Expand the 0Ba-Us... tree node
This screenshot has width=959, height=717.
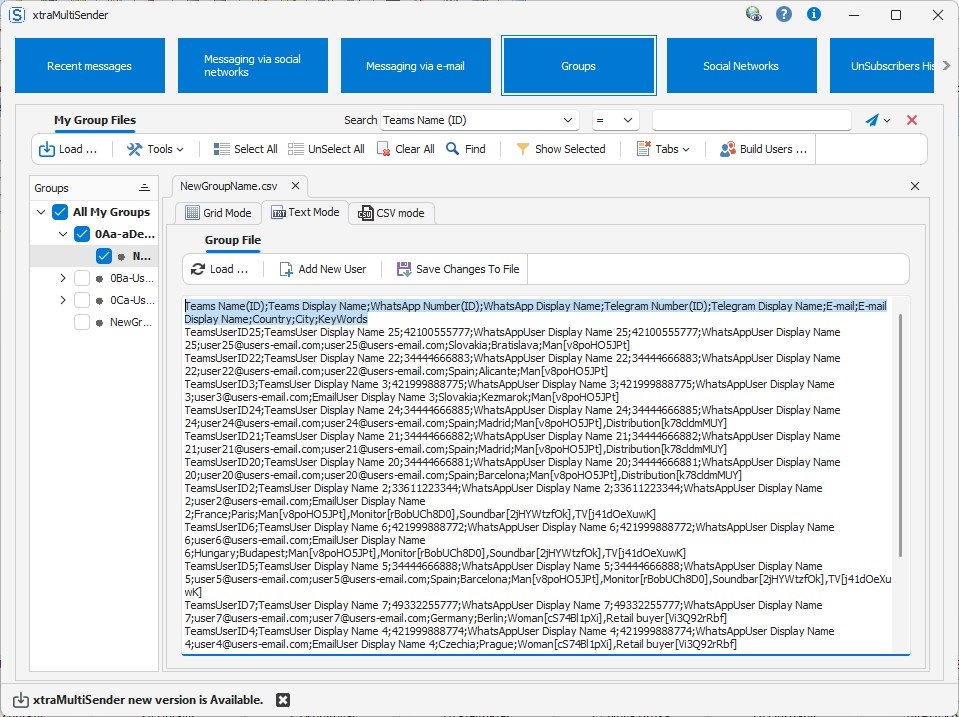click(63, 278)
